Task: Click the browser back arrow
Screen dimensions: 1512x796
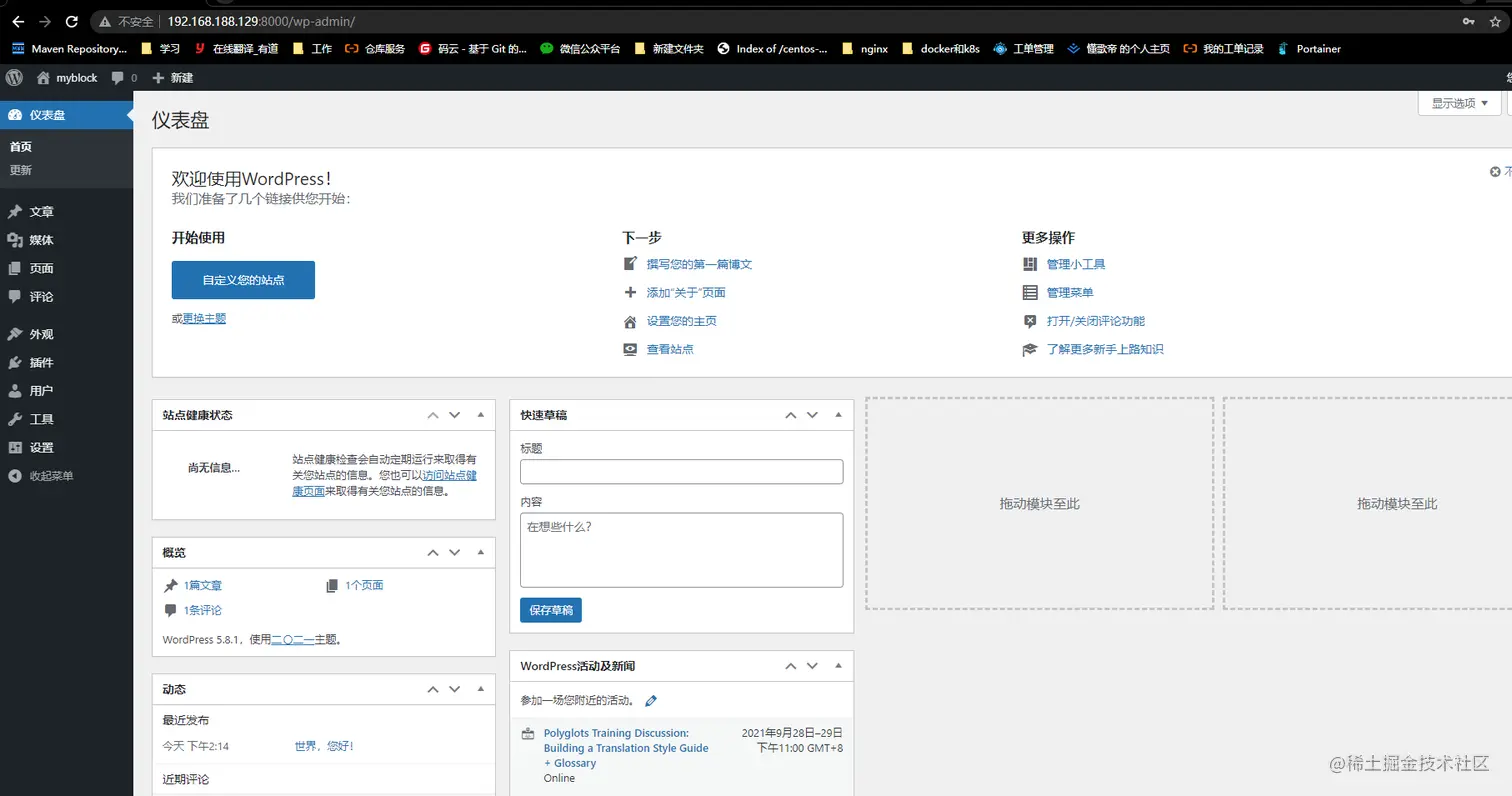Action: tap(17, 21)
